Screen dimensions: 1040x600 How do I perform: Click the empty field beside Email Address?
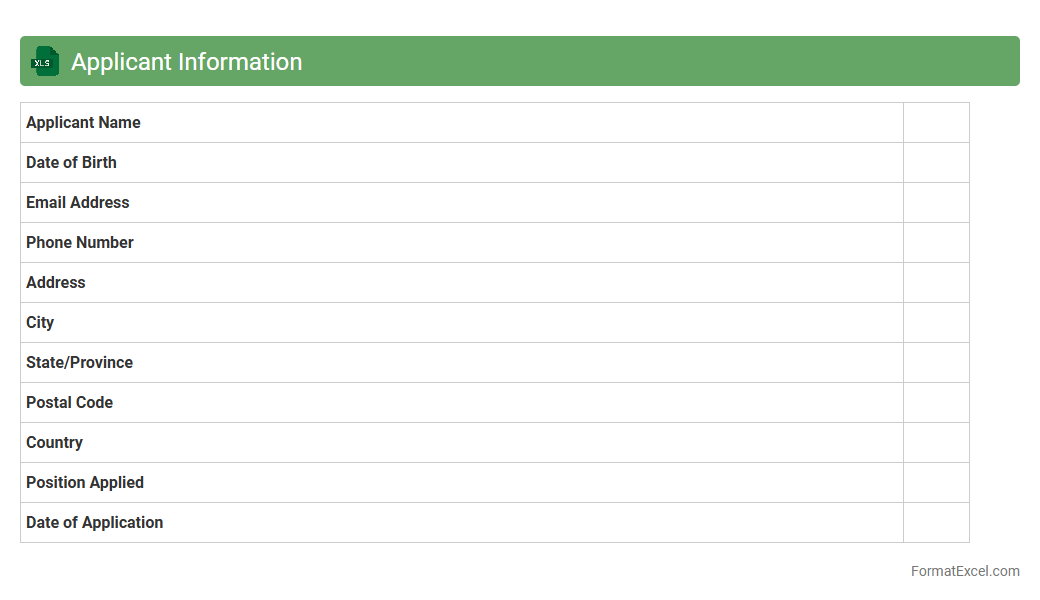pos(936,203)
